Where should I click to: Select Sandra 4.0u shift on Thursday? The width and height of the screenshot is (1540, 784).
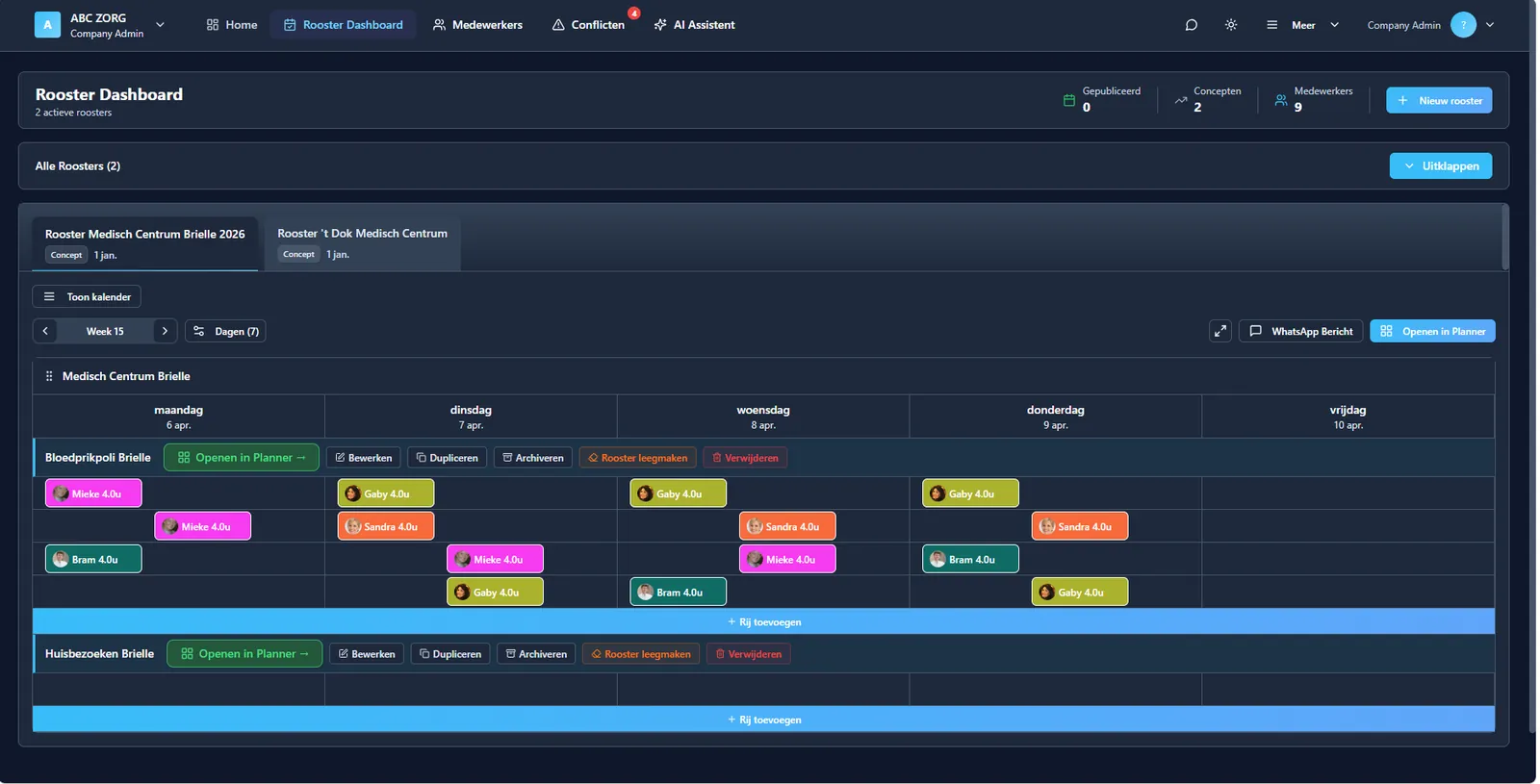(1080, 526)
